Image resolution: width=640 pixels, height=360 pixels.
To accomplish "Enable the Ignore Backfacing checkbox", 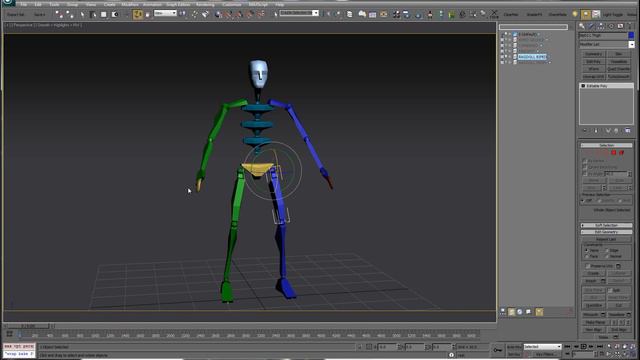I will tap(584, 167).
